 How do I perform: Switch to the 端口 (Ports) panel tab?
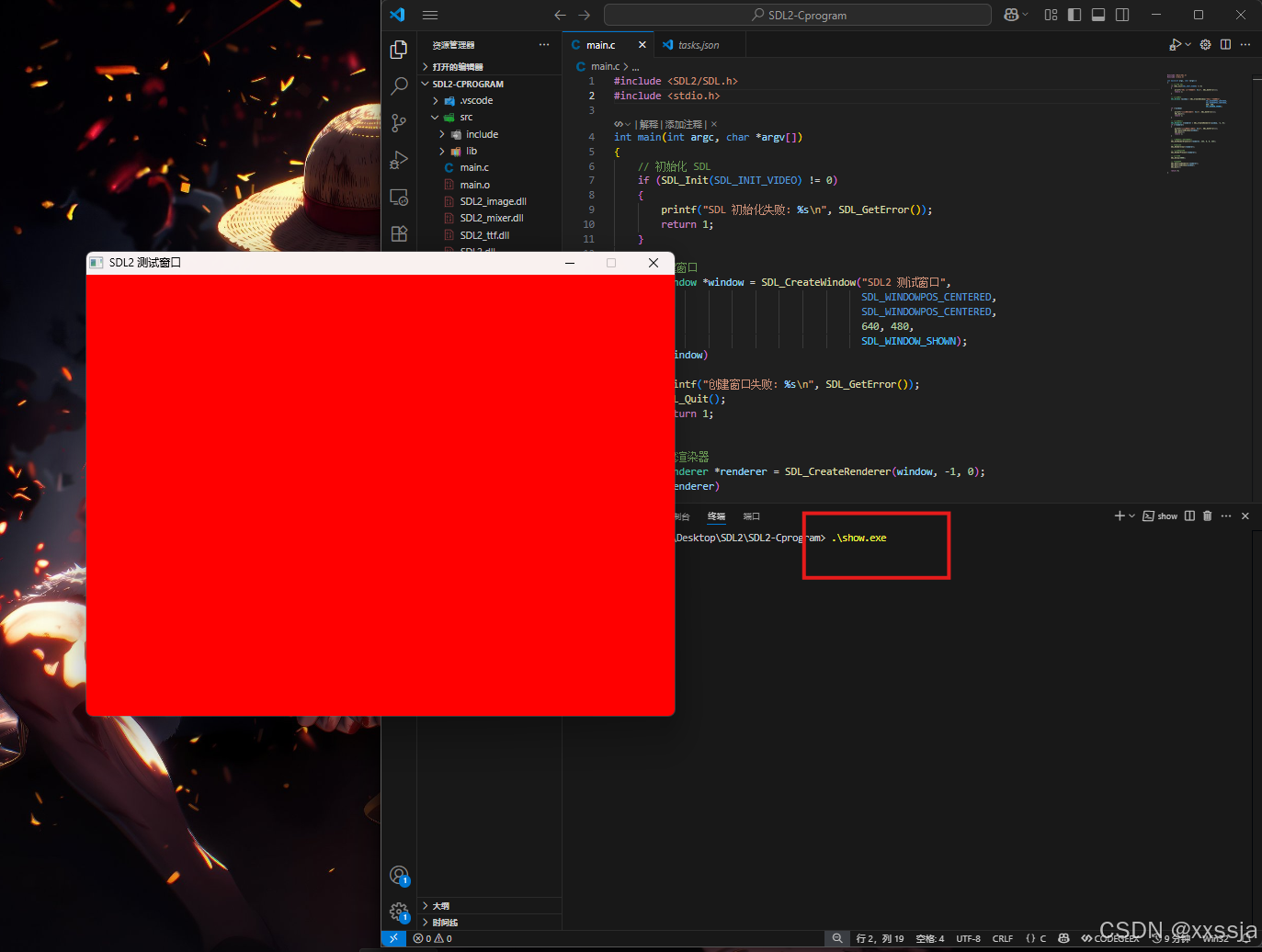[751, 516]
